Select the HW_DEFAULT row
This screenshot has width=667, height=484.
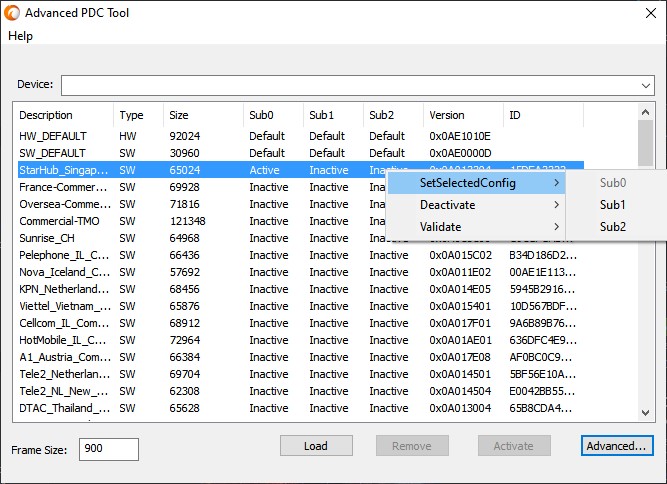click(52, 136)
